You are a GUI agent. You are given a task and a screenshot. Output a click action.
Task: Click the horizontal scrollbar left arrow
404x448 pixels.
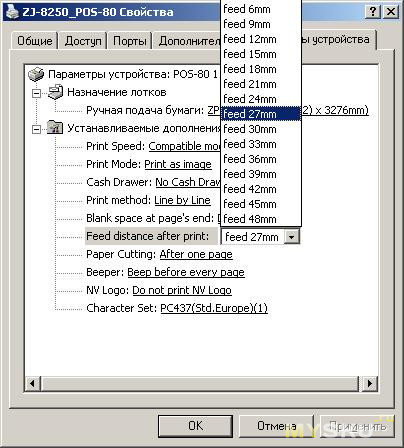pos(33,383)
